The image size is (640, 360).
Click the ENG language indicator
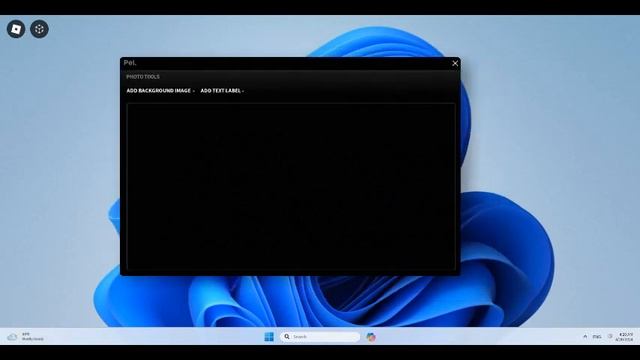point(597,337)
